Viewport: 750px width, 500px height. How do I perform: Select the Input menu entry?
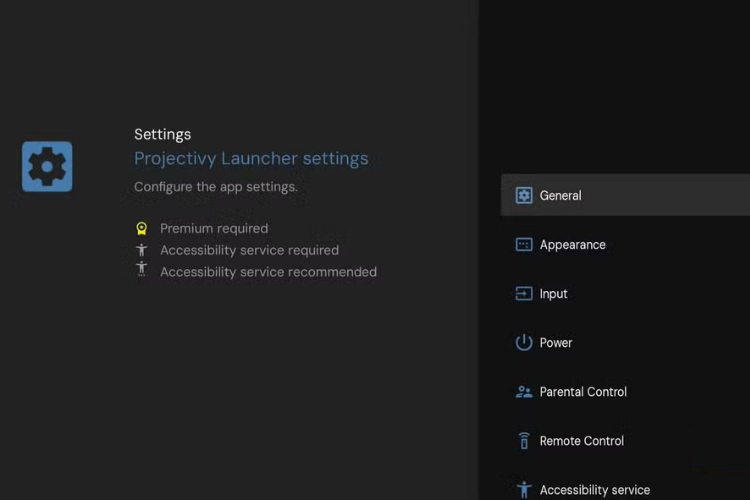pyautogui.click(x=625, y=293)
